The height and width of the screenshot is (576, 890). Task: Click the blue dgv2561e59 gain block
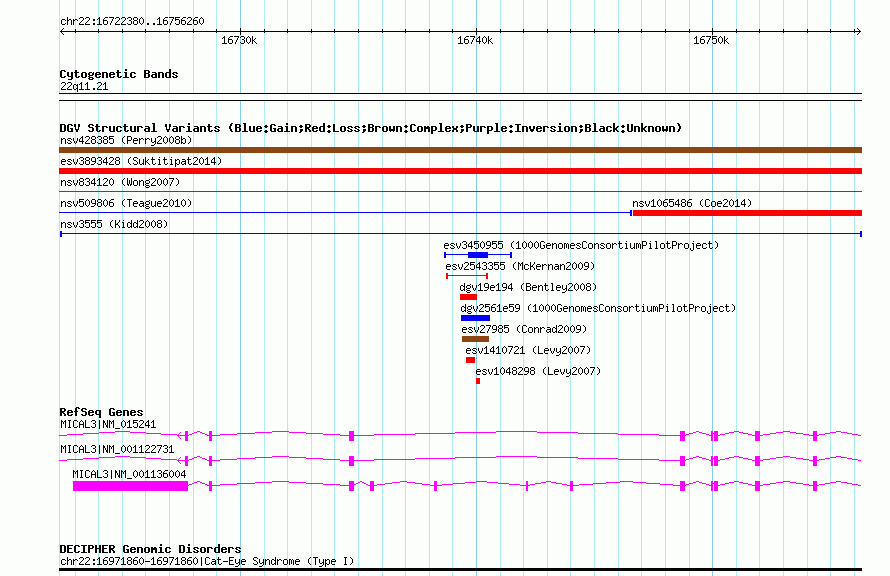pyautogui.click(x=475, y=318)
